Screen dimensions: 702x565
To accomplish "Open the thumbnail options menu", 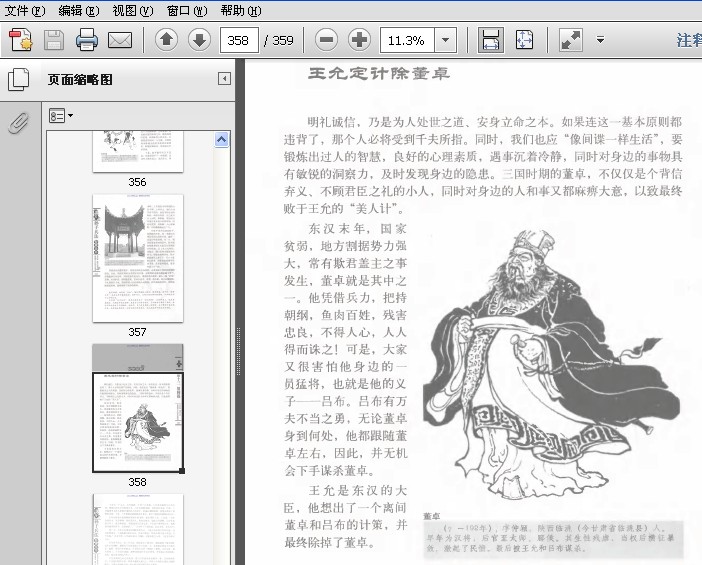I will click(x=61, y=116).
